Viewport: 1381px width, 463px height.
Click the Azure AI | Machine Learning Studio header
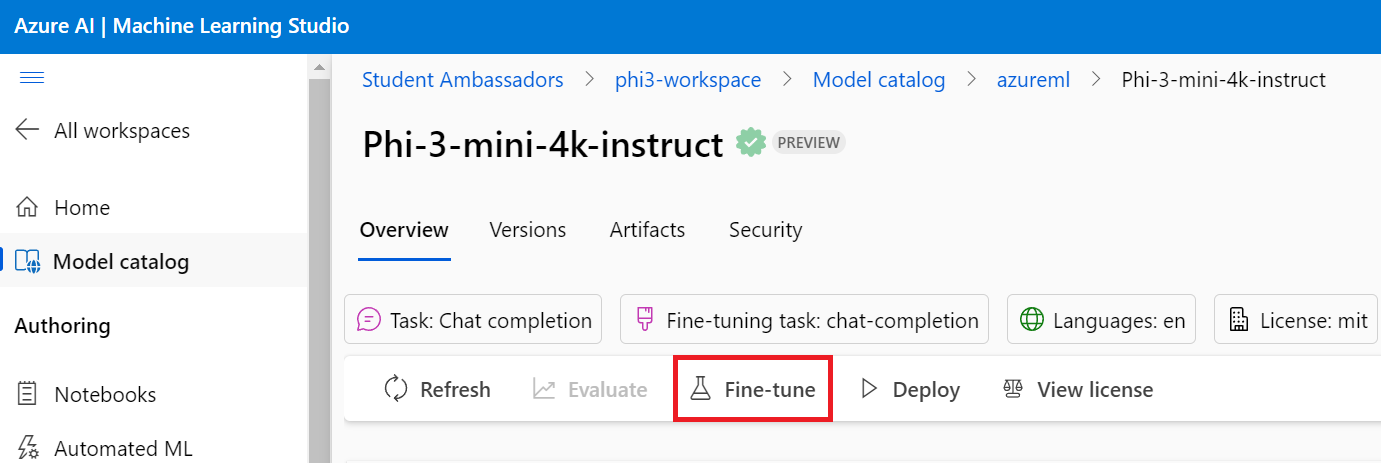pos(182,26)
